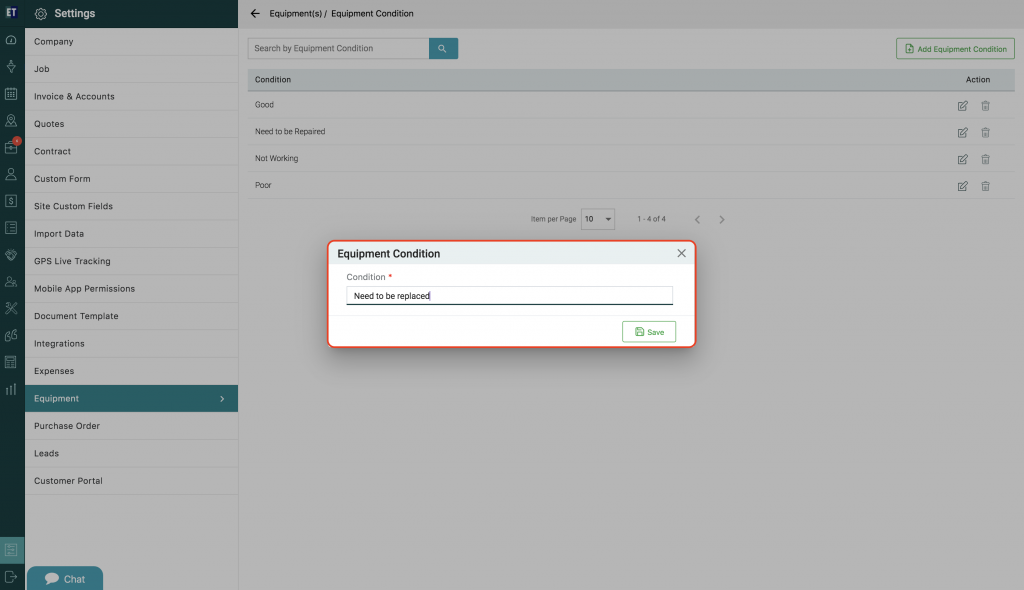Go back using the arrow icon

tap(255, 13)
